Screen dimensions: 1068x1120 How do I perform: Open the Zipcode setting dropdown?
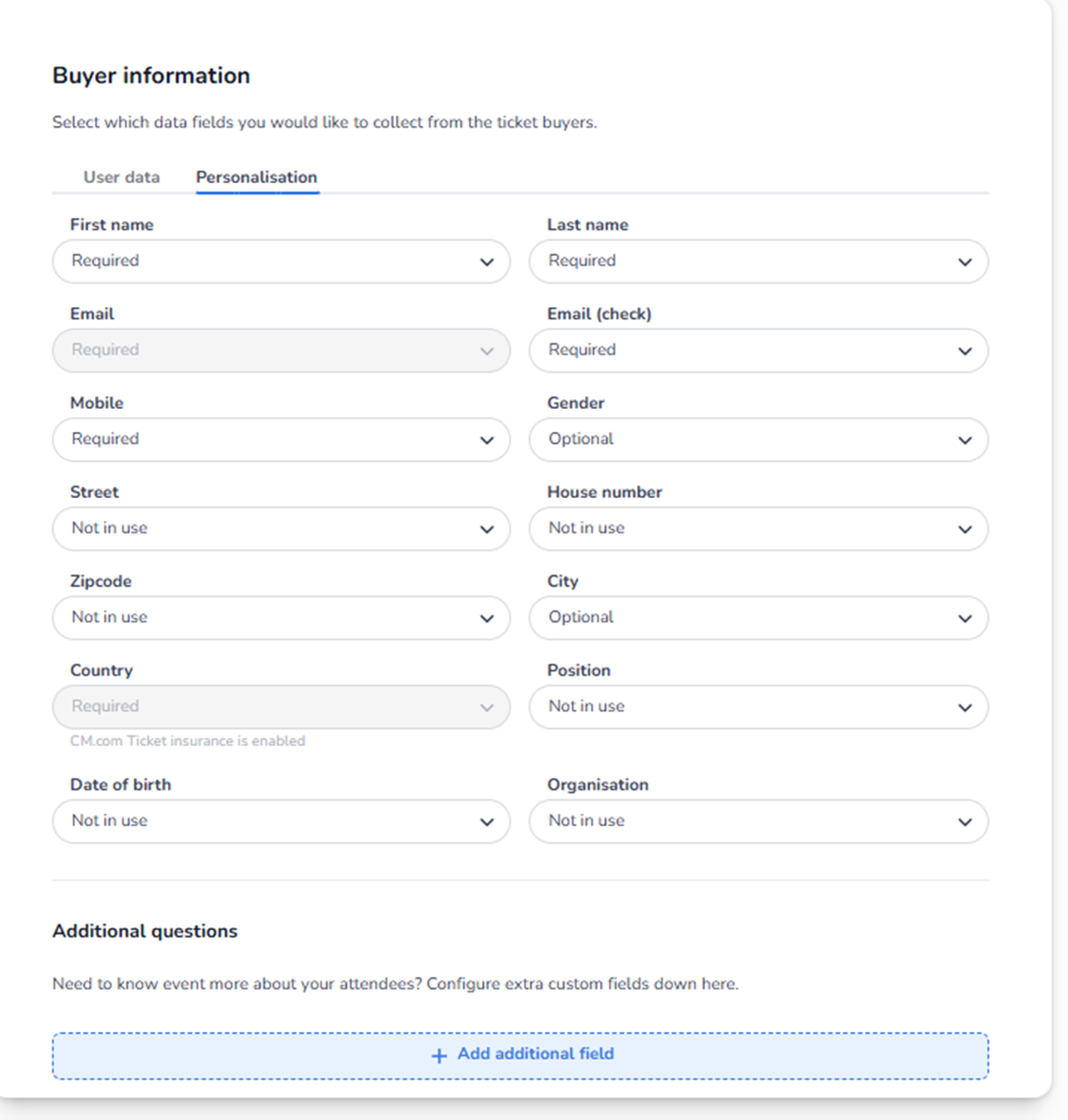281,618
